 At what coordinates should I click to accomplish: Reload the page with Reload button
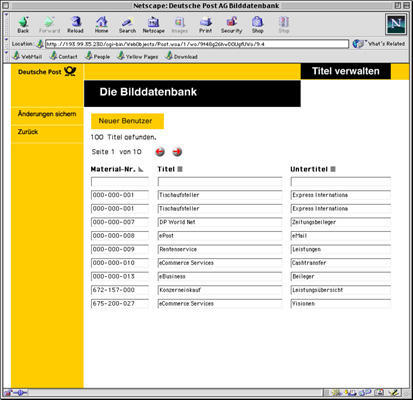pyautogui.click(x=75, y=25)
